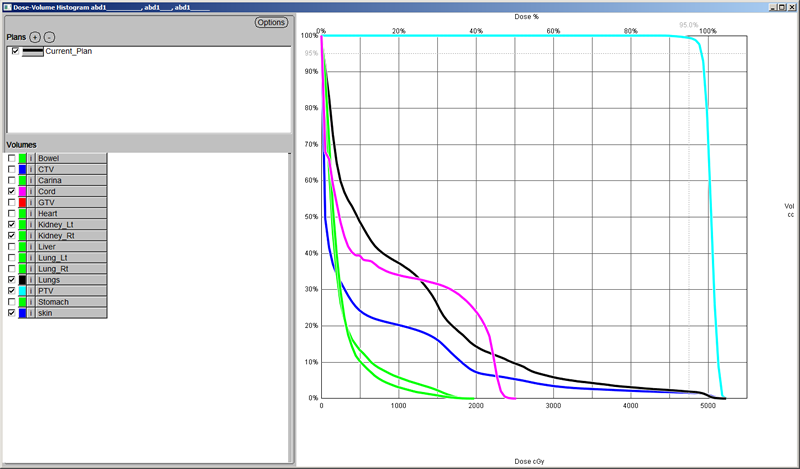Enable the Bowel volume checkbox
Image resolution: width=800 pixels, height=469 pixels.
[x=12, y=158]
